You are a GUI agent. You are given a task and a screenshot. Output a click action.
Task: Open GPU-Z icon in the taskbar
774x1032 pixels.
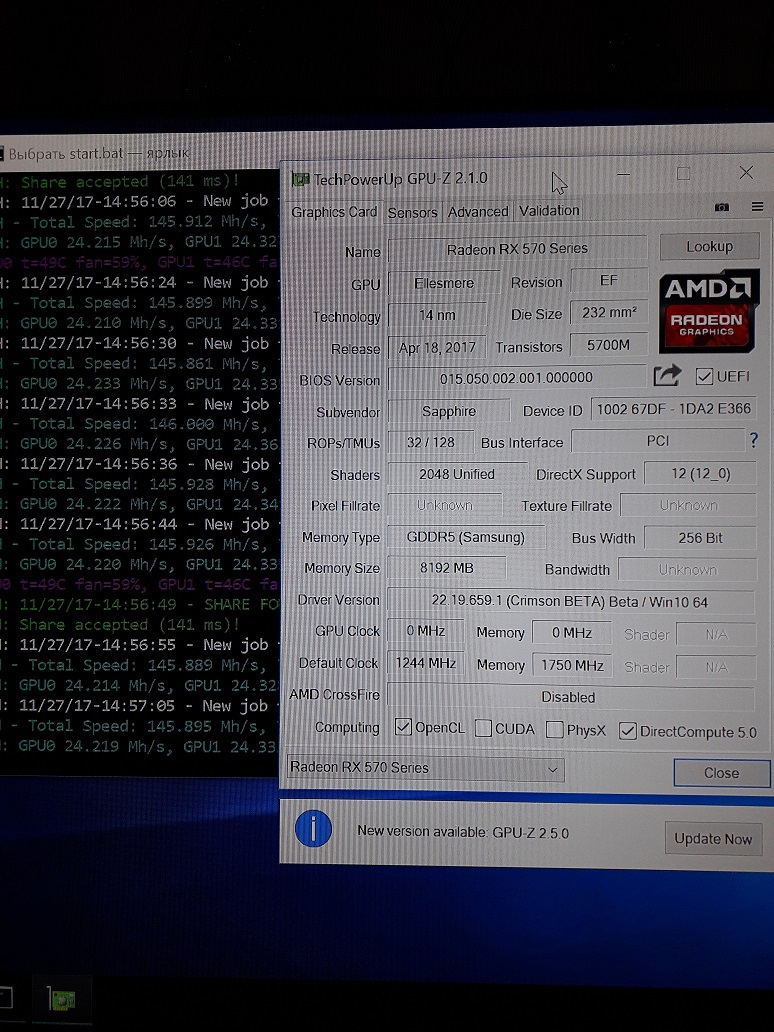click(x=63, y=1000)
